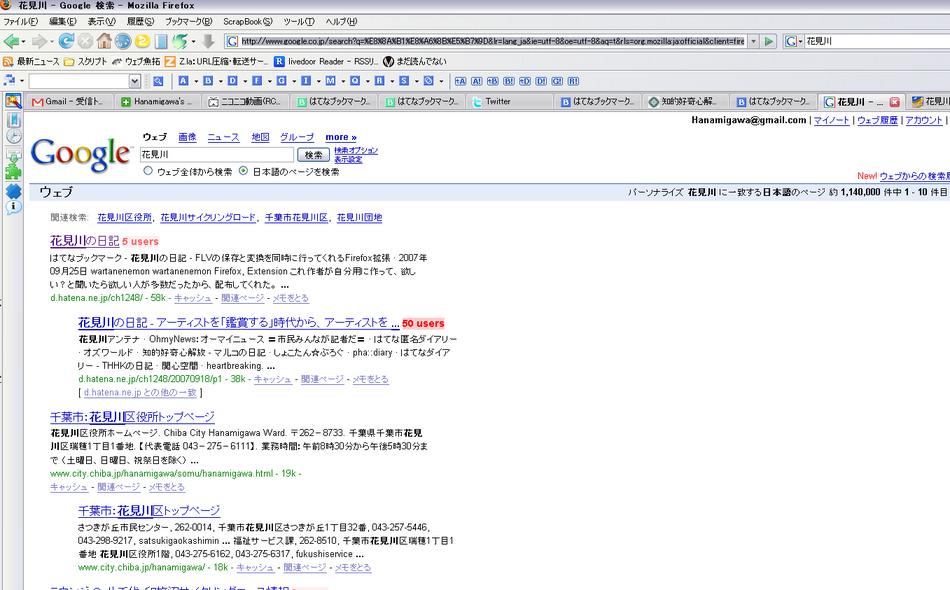
Task: Open the livedoor Reader bookmark
Action: coord(327,61)
